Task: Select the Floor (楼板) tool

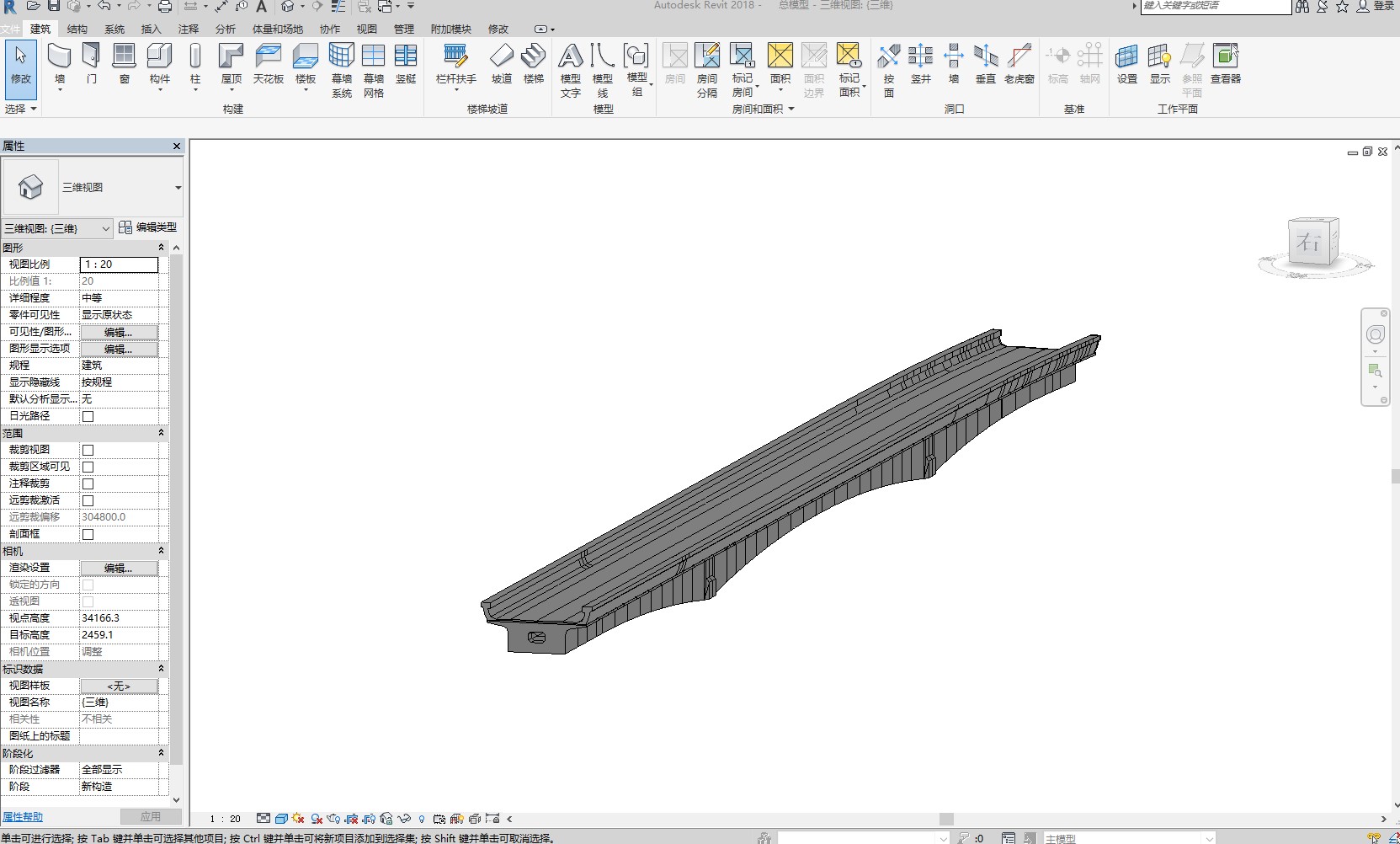Action: [306, 66]
